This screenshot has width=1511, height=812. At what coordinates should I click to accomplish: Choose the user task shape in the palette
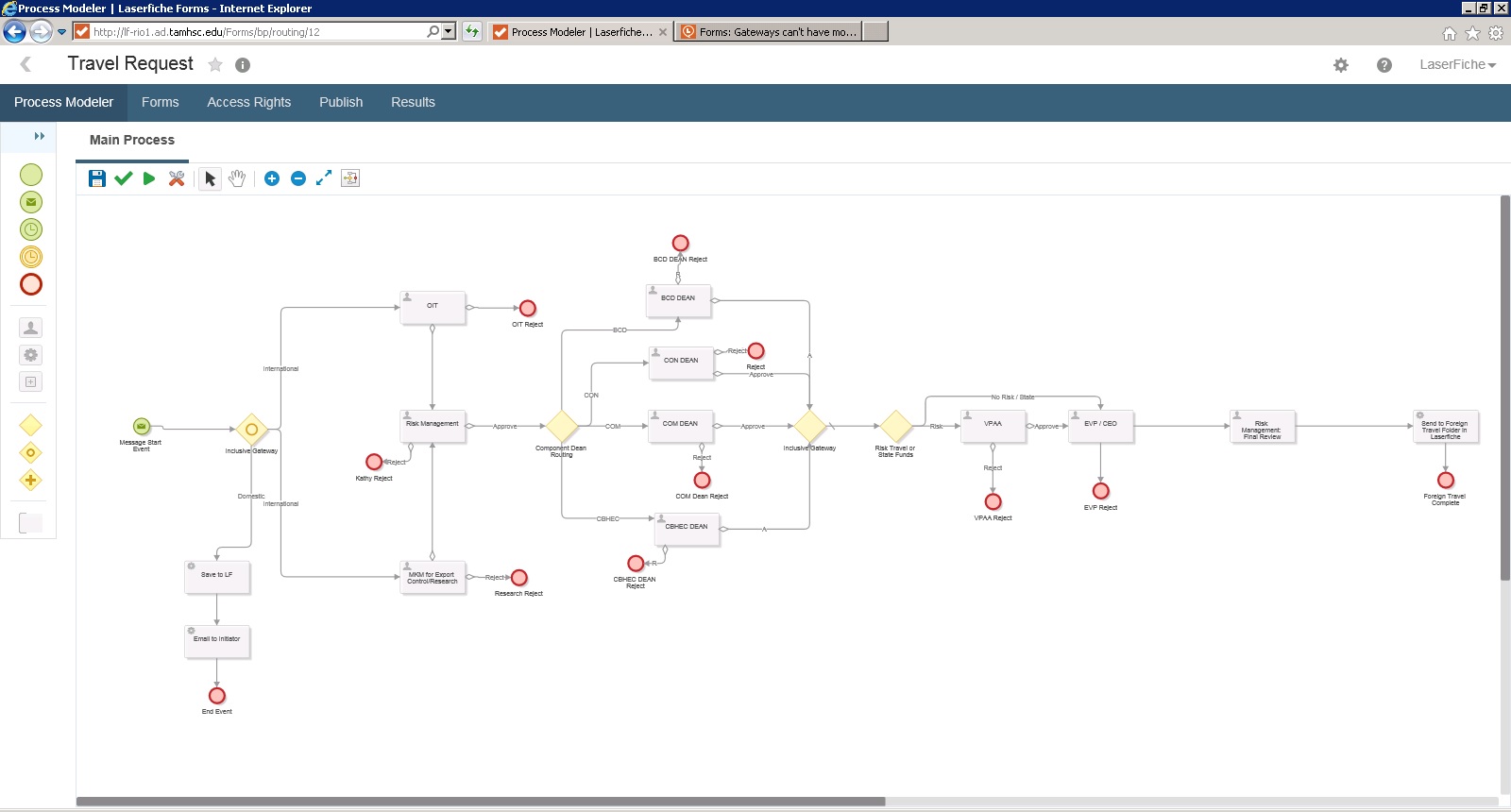[x=31, y=328]
